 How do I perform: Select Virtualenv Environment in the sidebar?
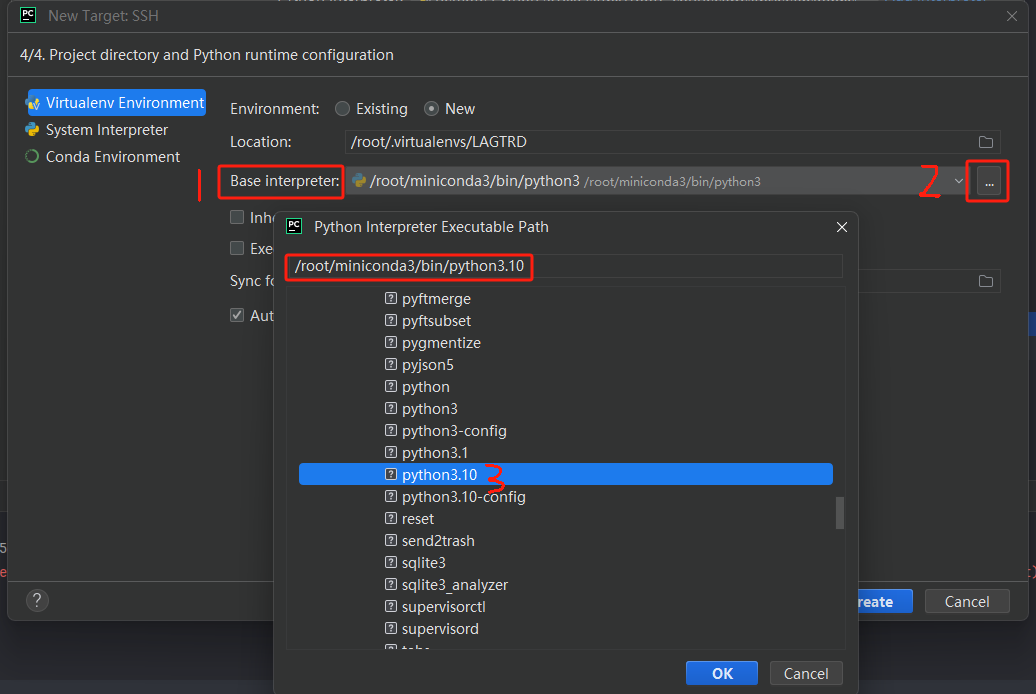click(116, 102)
